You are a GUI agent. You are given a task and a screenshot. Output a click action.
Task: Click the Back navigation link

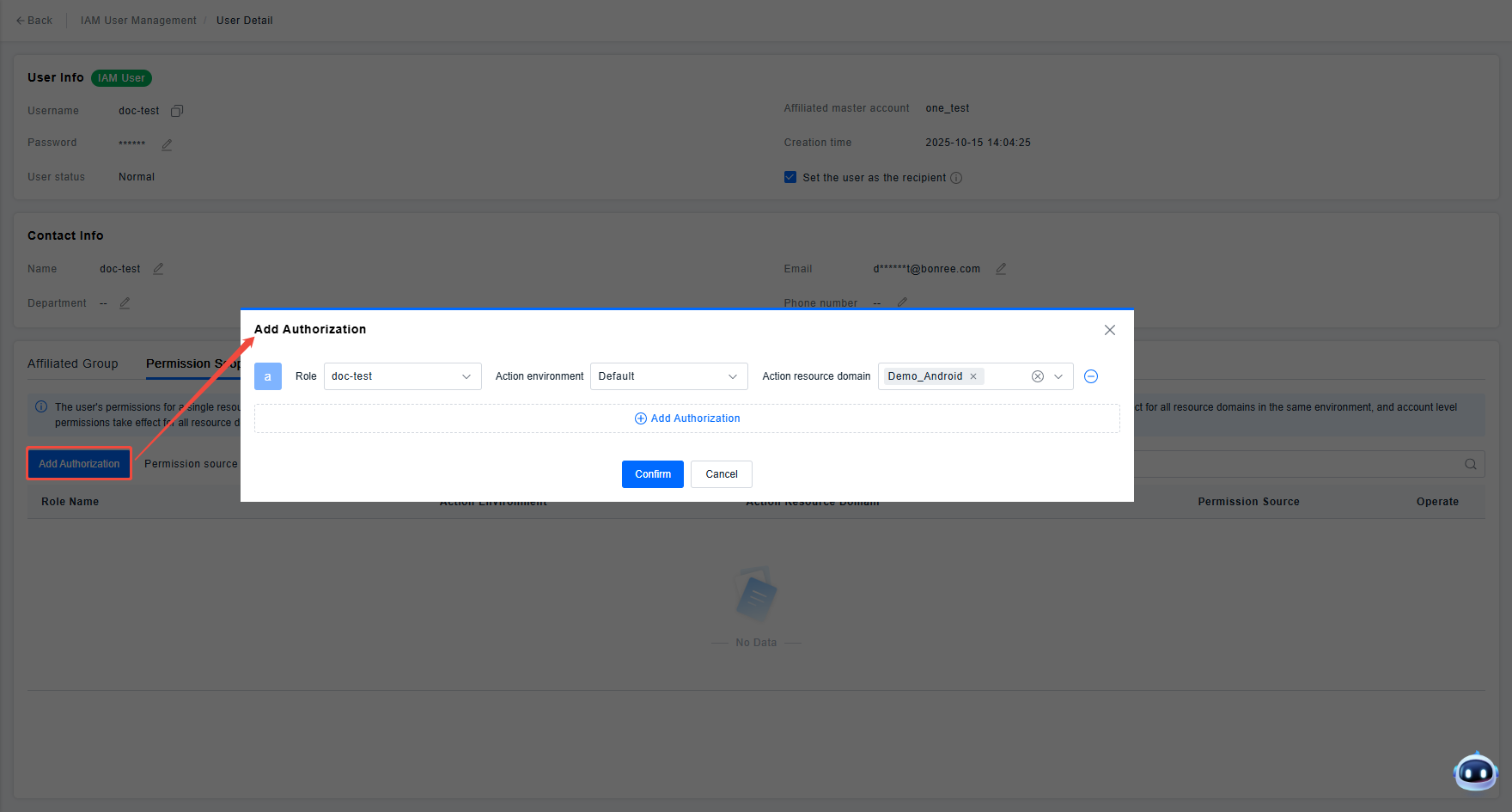(34, 21)
